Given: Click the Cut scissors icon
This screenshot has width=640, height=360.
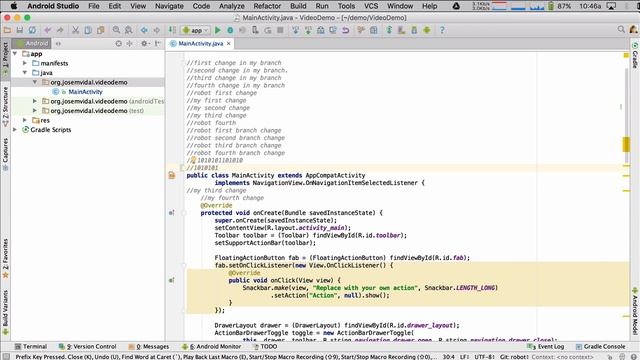Looking at the screenshot, I should click(76, 30).
